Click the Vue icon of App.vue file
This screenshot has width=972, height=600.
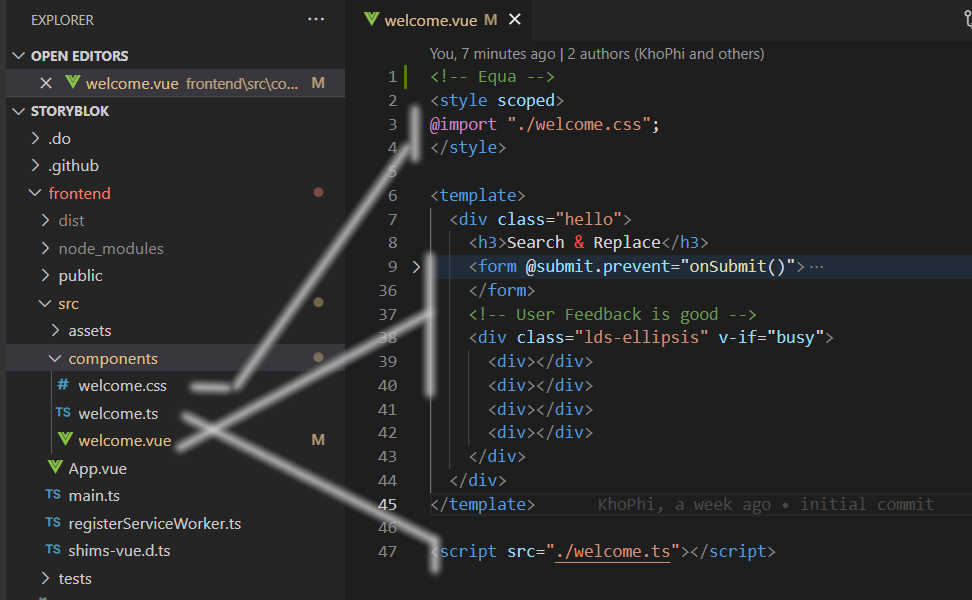click(x=55, y=468)
